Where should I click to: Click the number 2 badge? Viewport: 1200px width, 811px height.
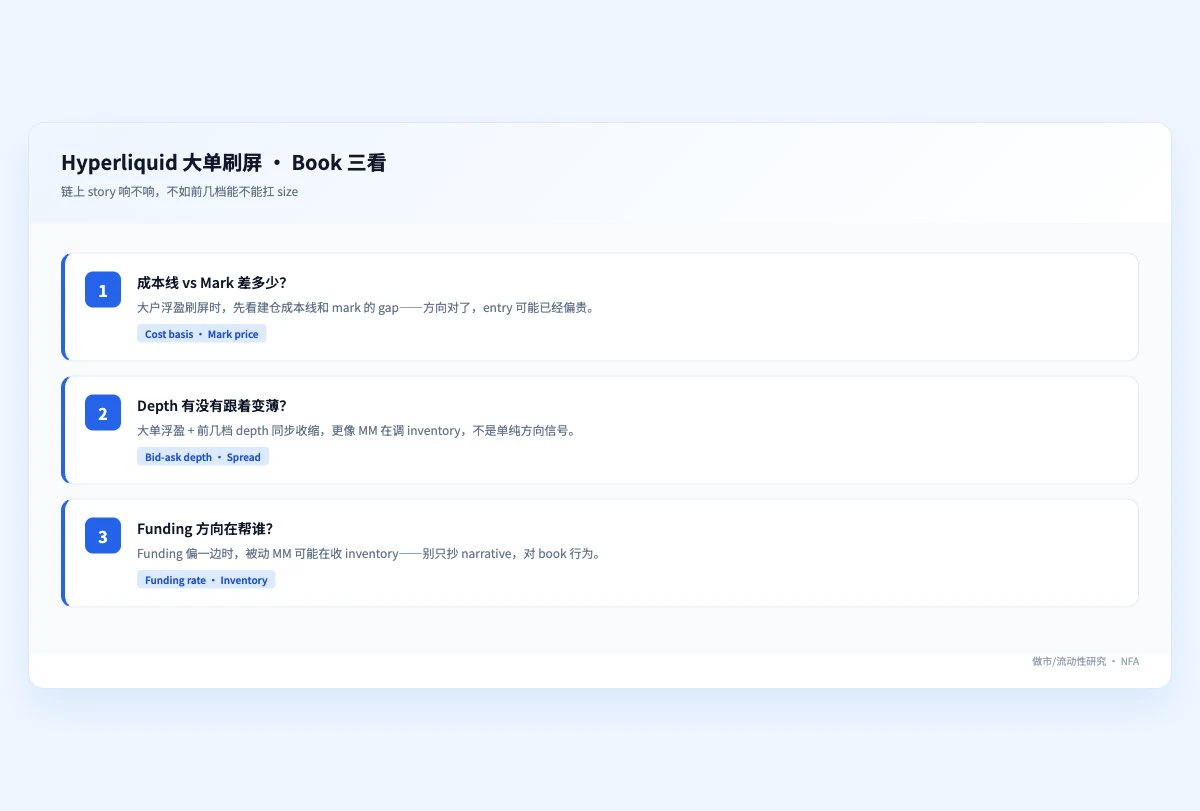pyautogui.click(x=103, y=414)
